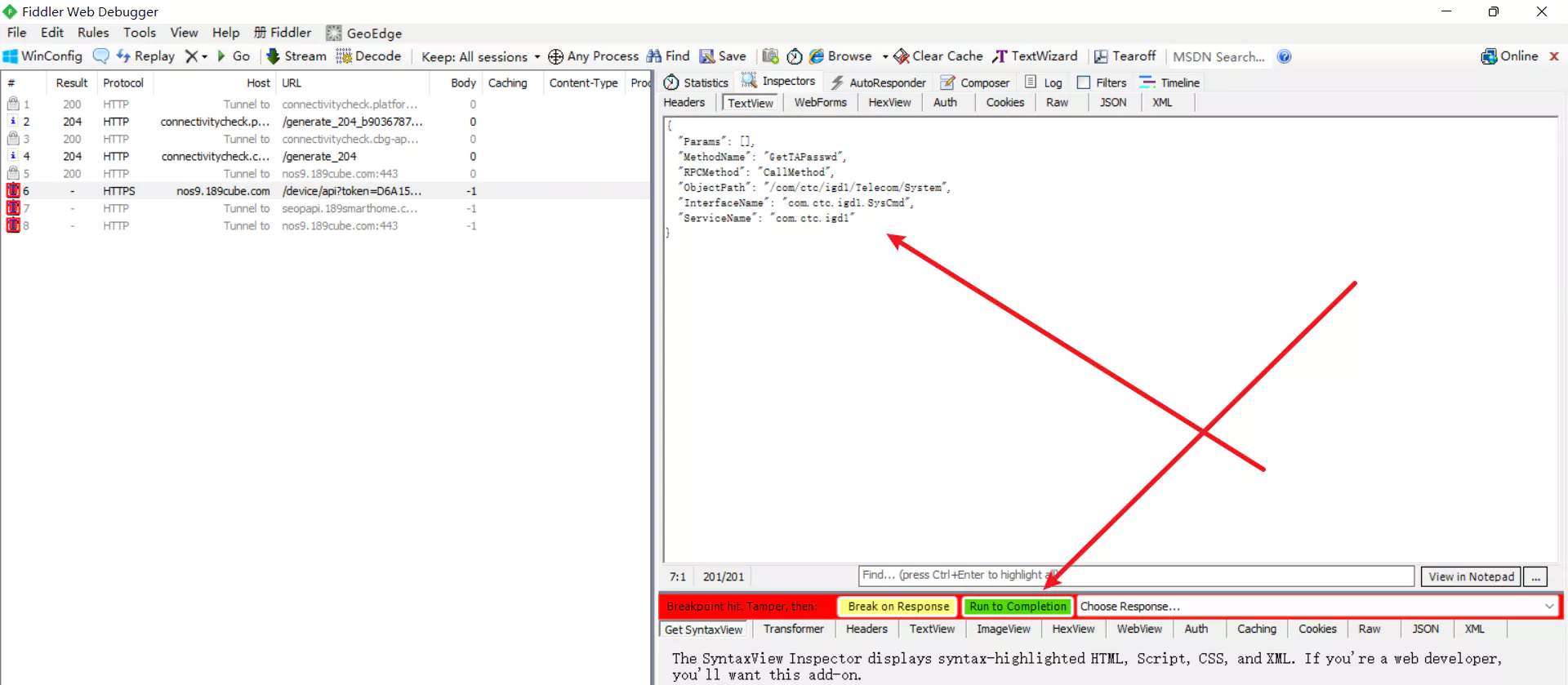Screen dimensions: 1568x685
Task: Click the Online status indicator
Action: (x=1510, y=56)
